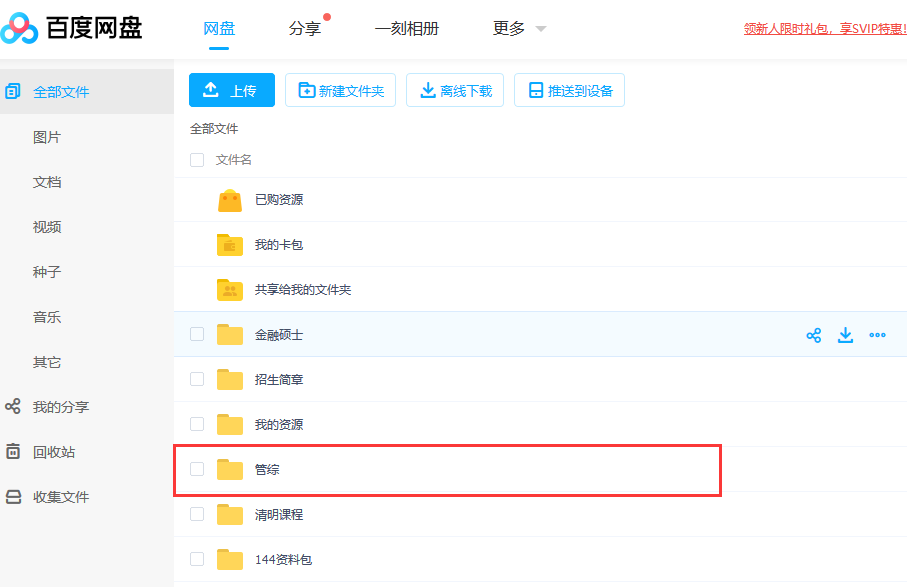Select the 图片 category in sidebar
This screenshot has width=907, height=587.
click(46, 136)
